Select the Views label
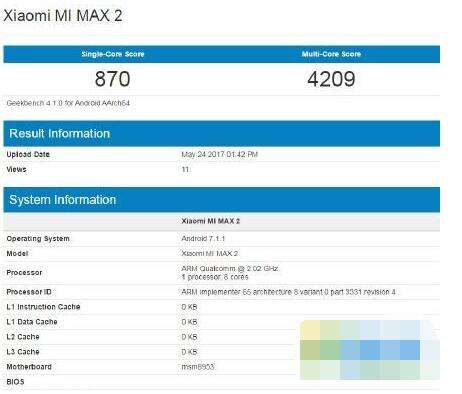This screenshot has height=394, width=462. click(x=16, y=169)
